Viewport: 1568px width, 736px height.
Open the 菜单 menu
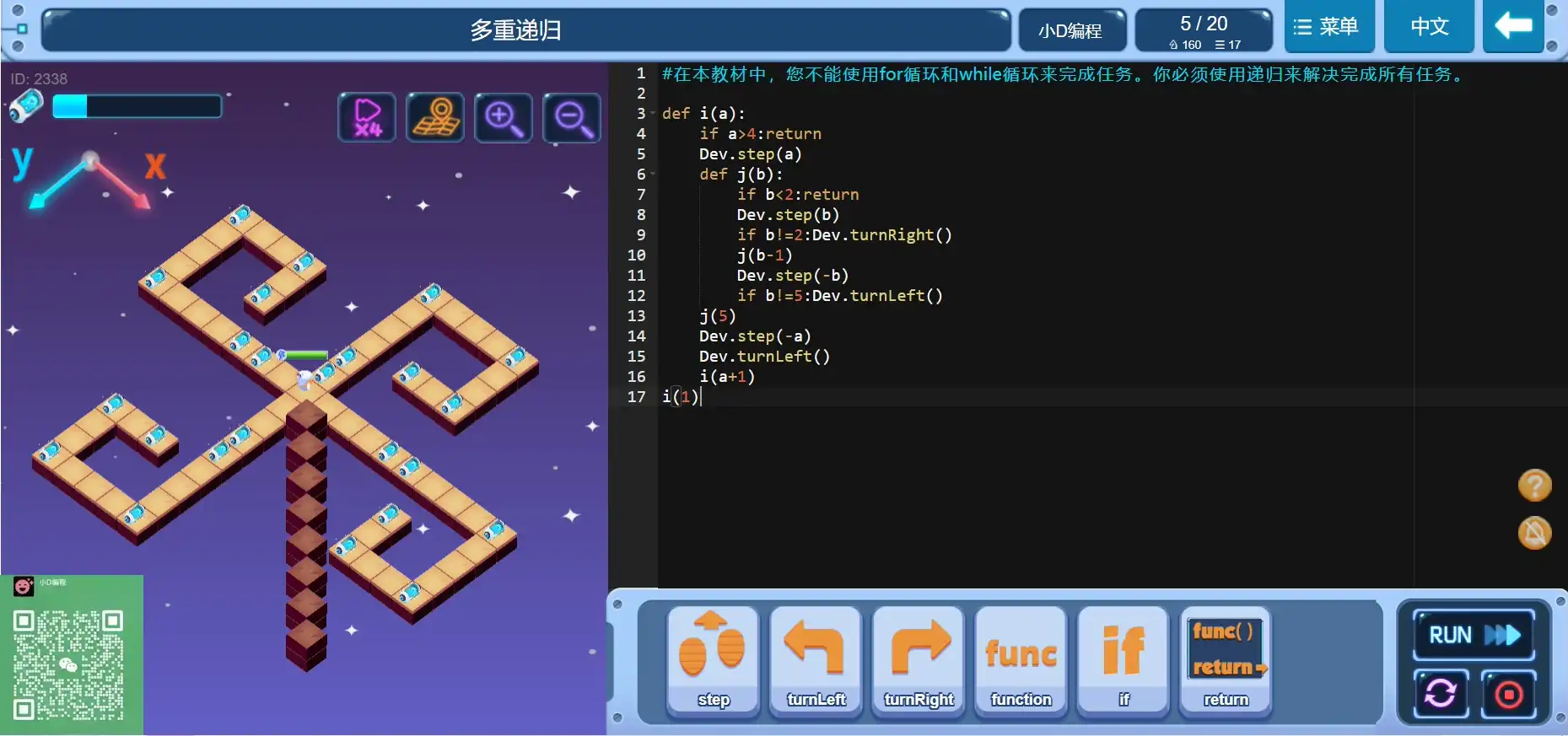1329,27
